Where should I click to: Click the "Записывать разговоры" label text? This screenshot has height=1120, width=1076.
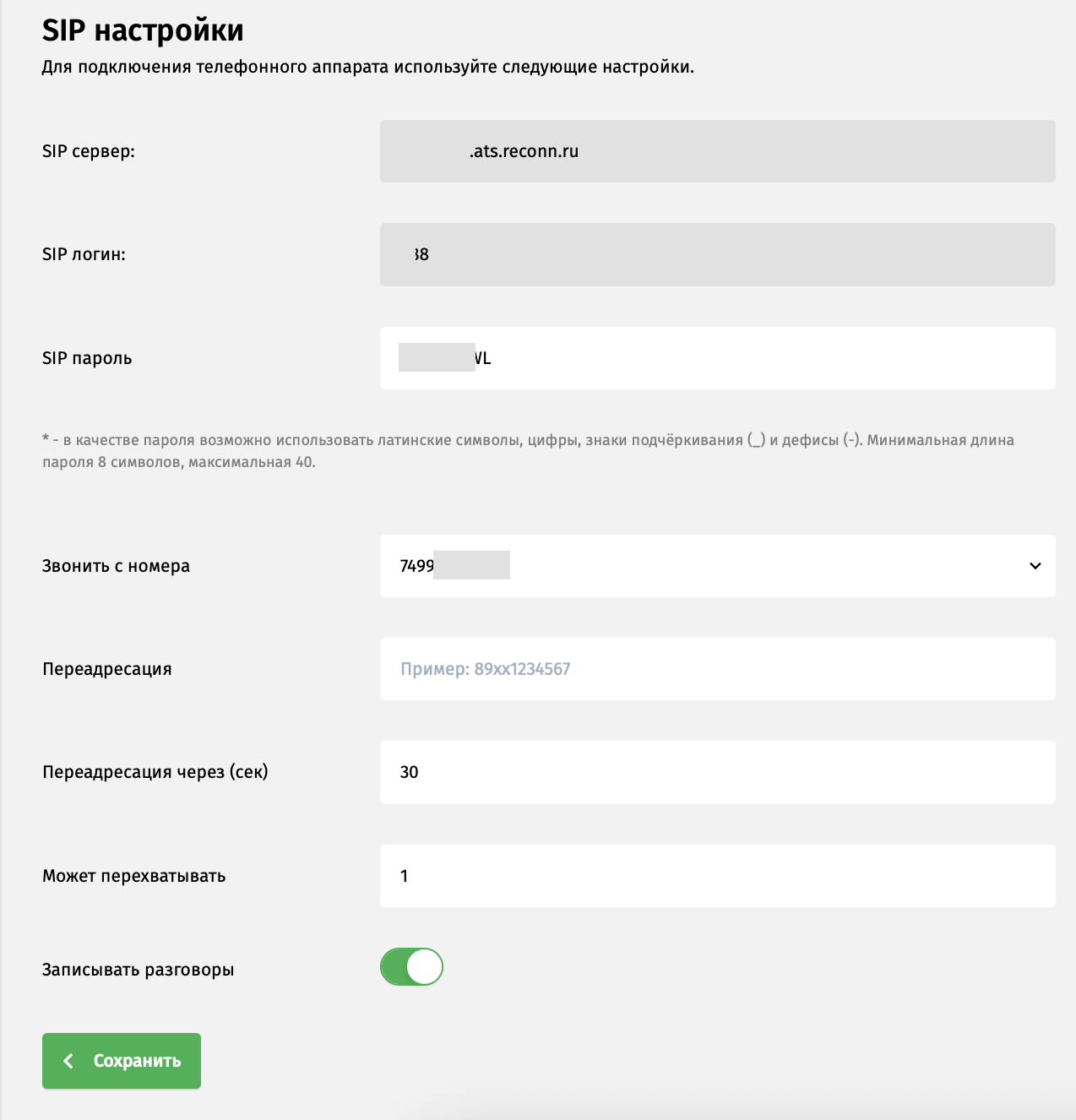[139, 970]
